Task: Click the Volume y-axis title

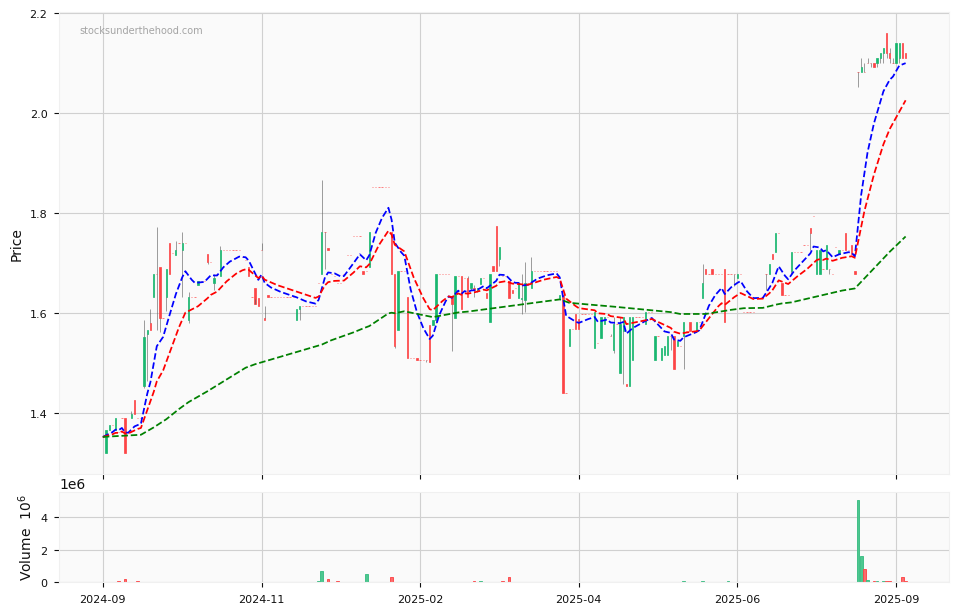Action: pyautogui.click(x=24, y=538)
